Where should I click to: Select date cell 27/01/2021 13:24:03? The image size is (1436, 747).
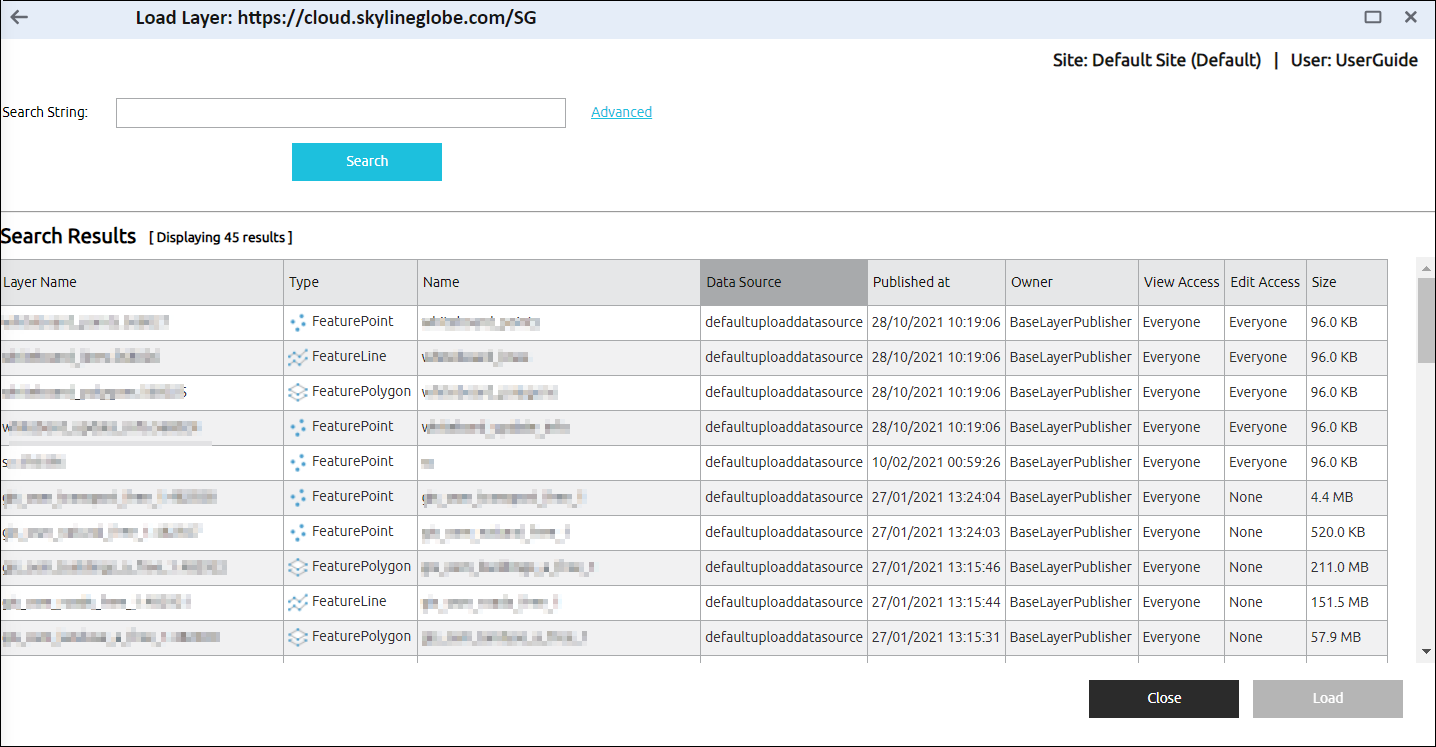pos(936,532)
